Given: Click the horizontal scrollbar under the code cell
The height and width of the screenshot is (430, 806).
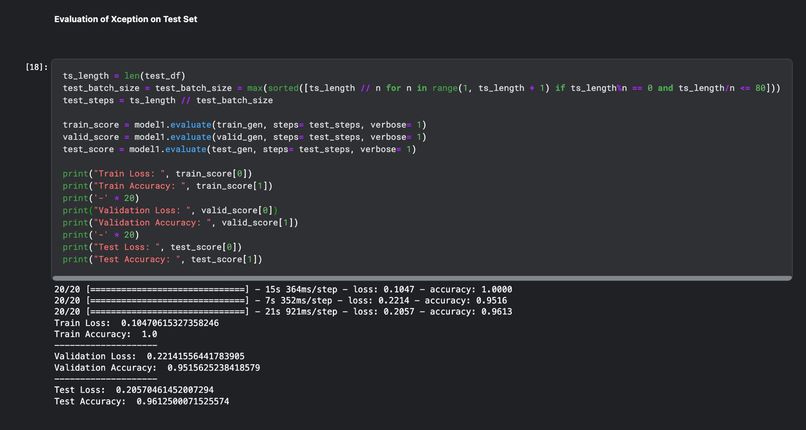Looking at the screenshot, I should 422,278.
